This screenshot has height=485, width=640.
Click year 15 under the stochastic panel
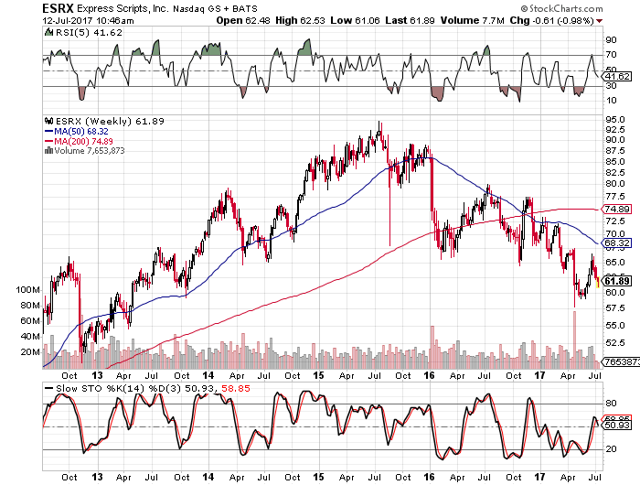(318, 477)
